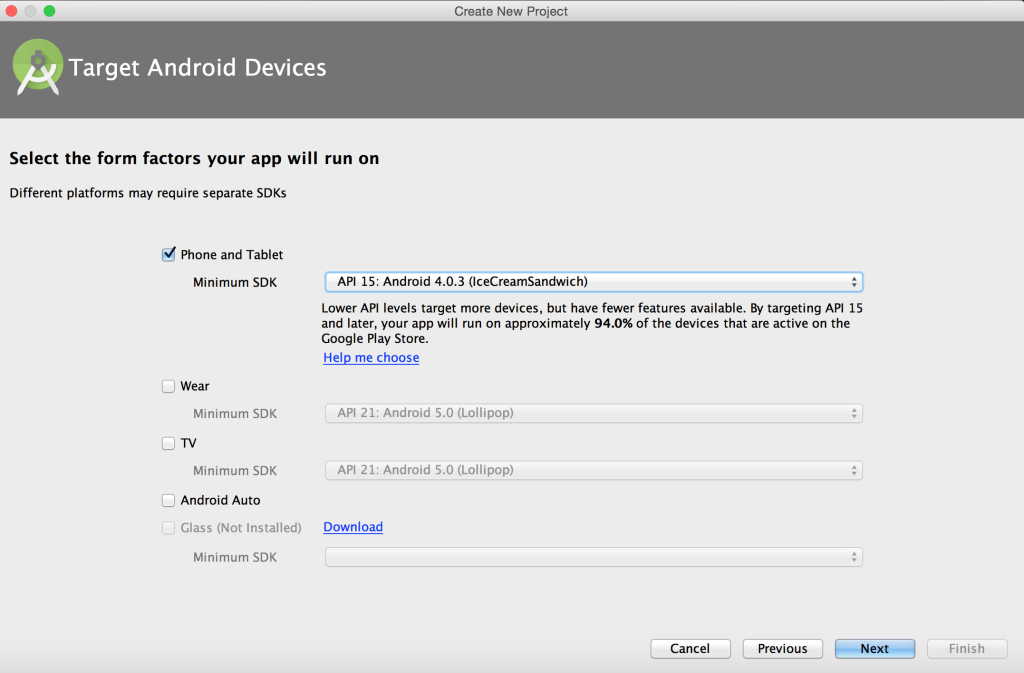Click the Minimum SDK label under Wear
The width and height of the screenshot is (1024, 673).
[x=235, y=413]
